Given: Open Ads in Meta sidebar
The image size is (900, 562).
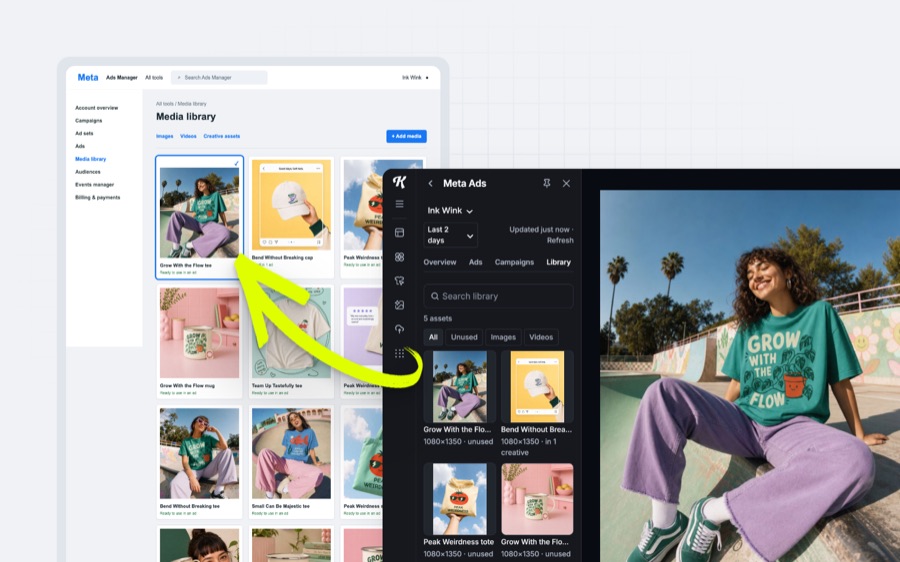Looking at the screenshot, I should coord(80,146).
